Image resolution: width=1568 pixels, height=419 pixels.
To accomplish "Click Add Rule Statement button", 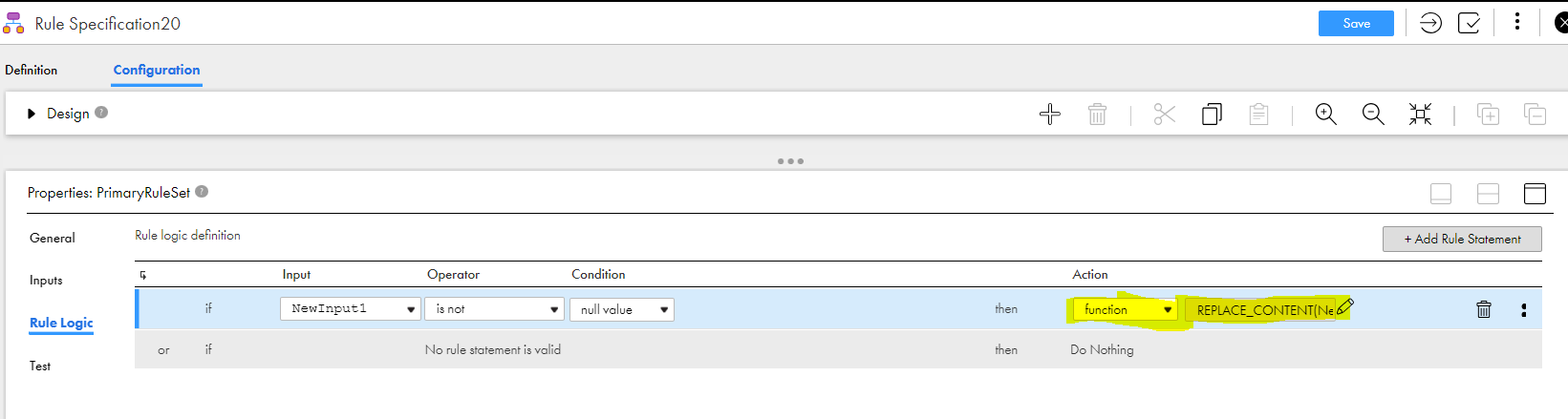I will tap(1462, 239).
